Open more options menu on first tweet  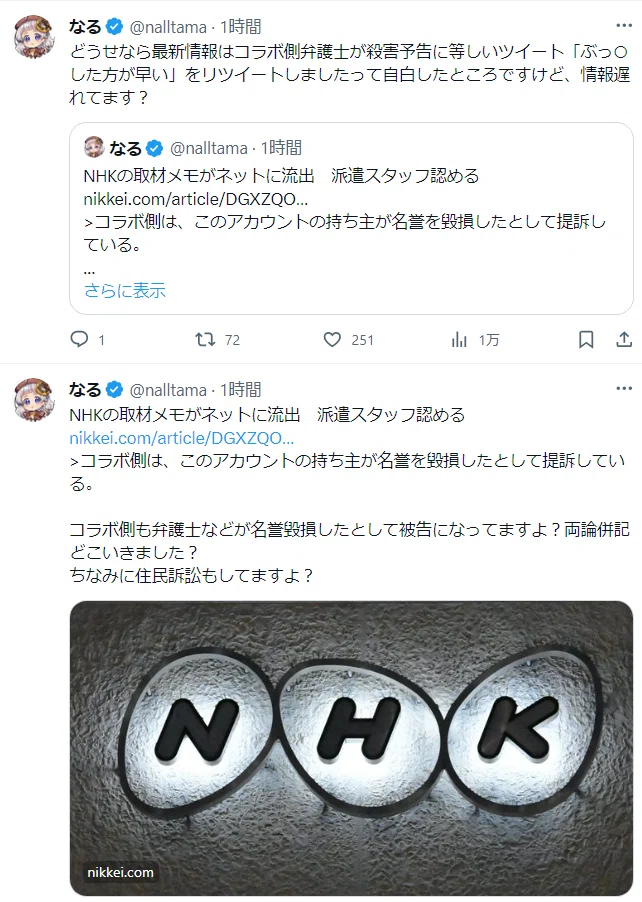624,25
